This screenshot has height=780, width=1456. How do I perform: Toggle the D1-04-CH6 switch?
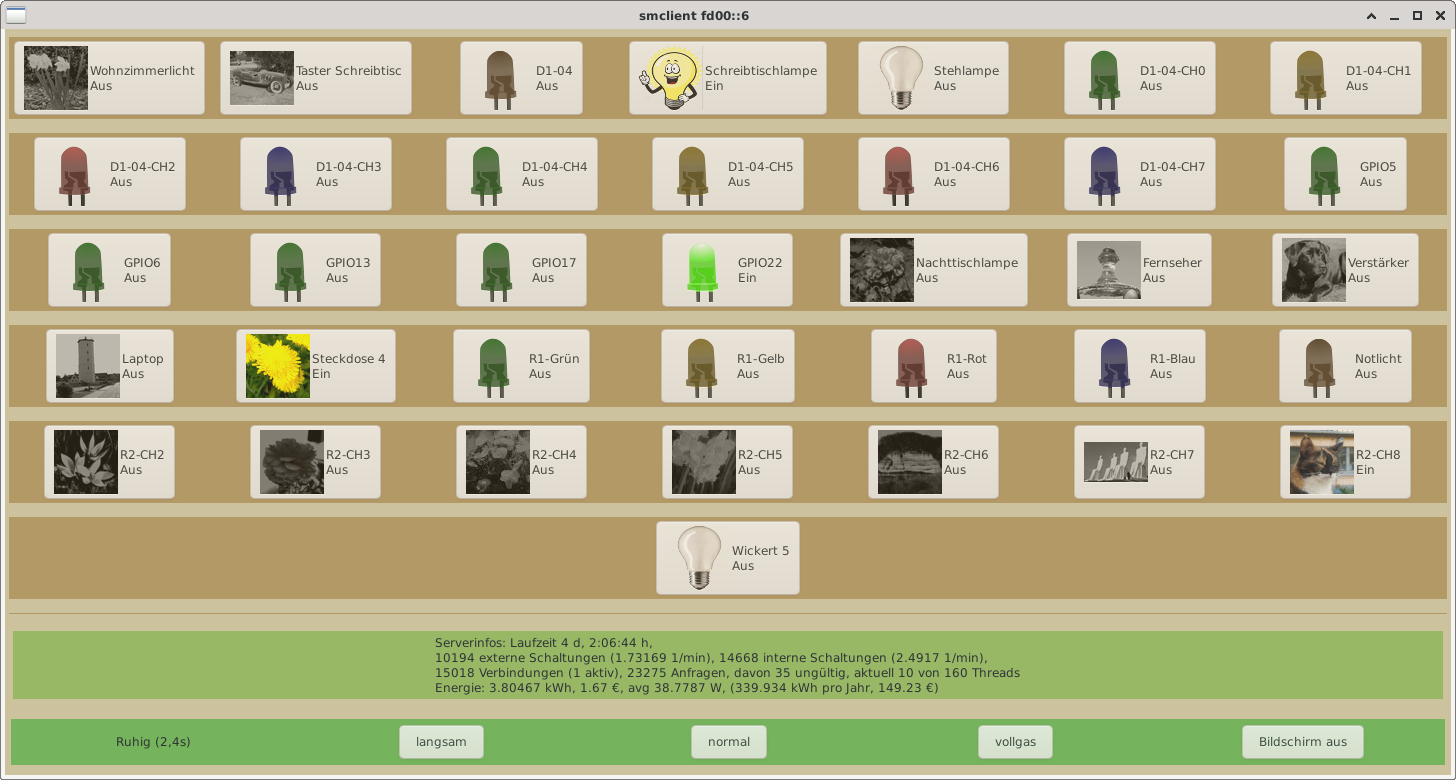point(934,174)
